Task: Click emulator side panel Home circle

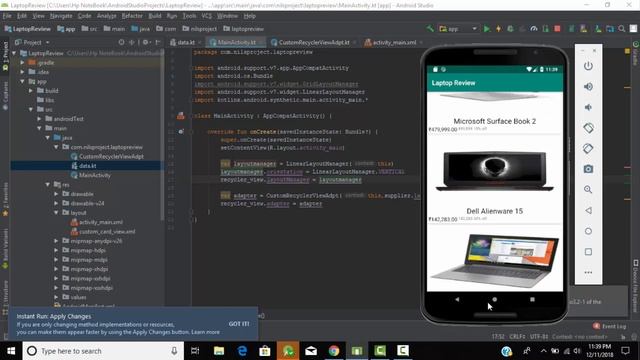Action: click(x=588, y=231)
